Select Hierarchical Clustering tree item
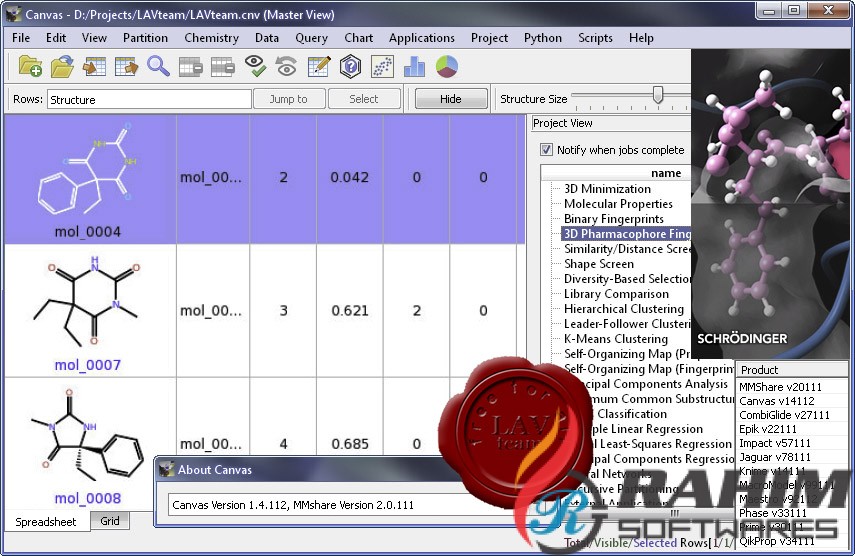Screen dimensions: 855x556 tap(623, 309)
